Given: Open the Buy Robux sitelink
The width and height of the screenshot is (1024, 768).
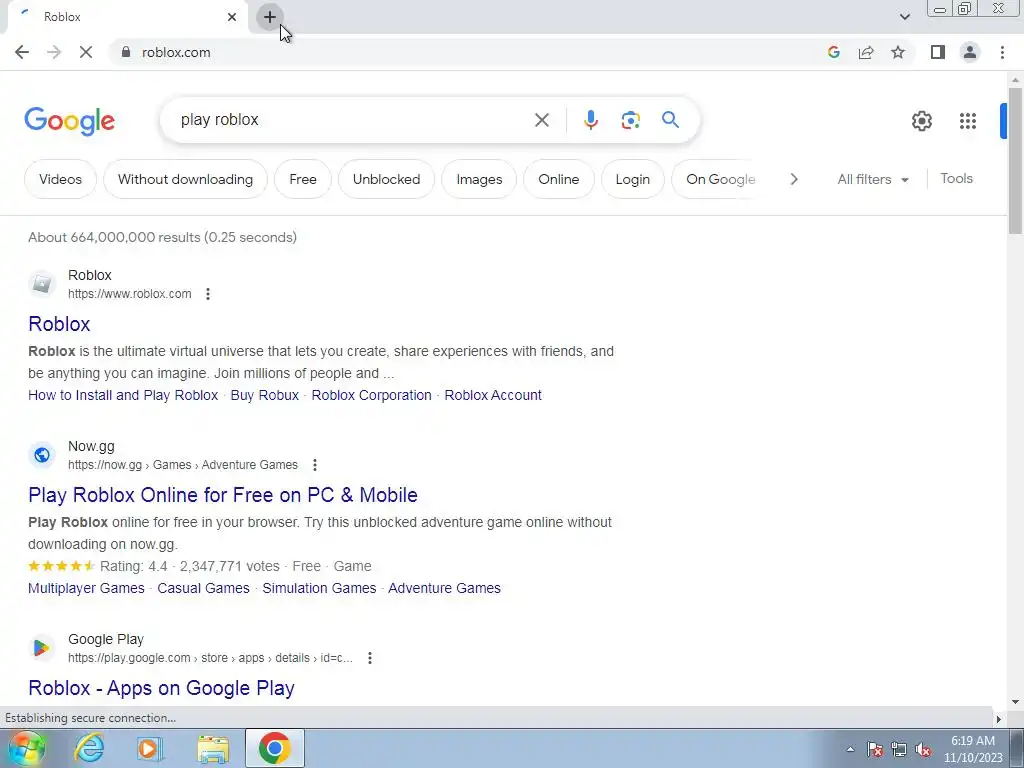Looking at the screenshot, I should (264, 395).
